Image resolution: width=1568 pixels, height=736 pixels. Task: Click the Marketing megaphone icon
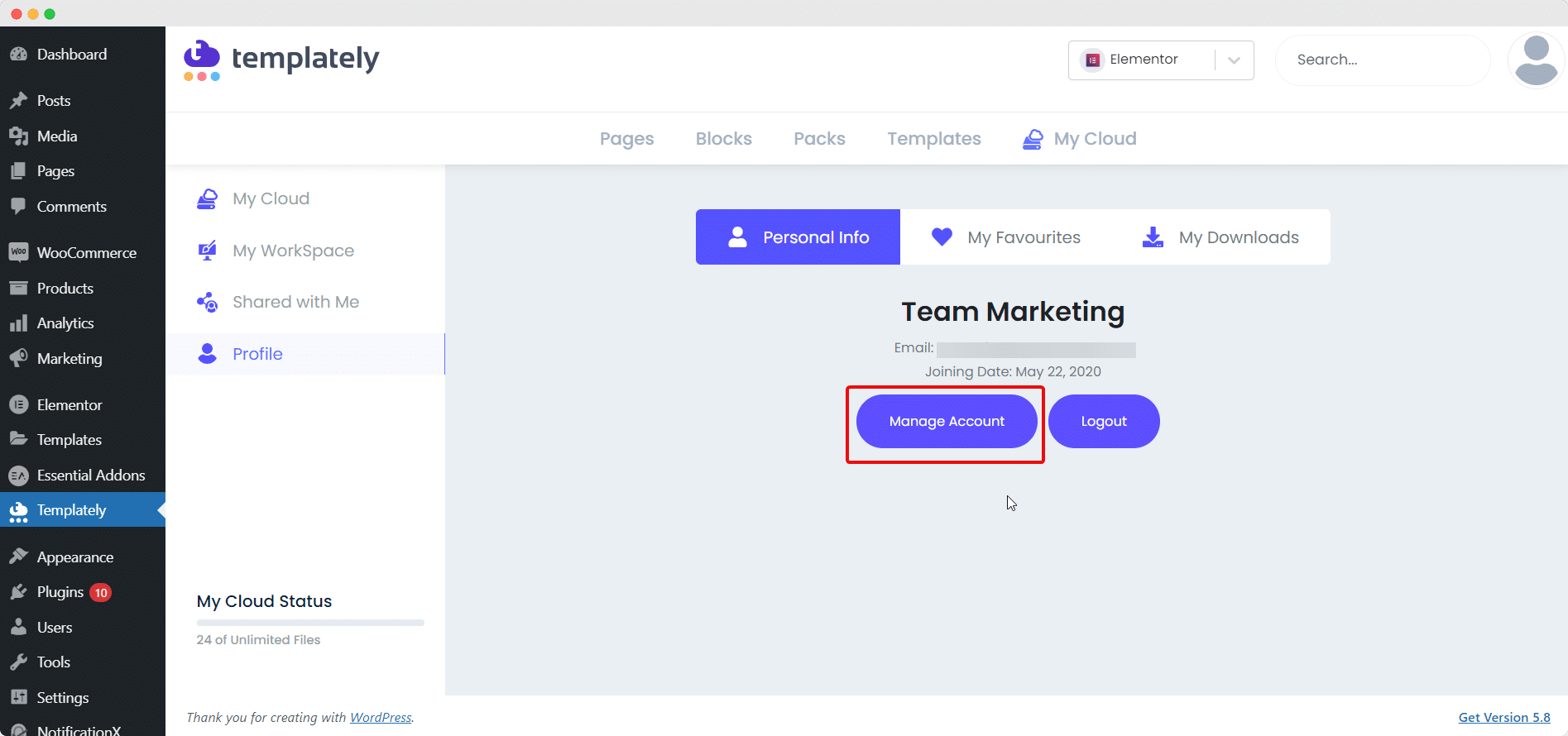coord(18,359)
